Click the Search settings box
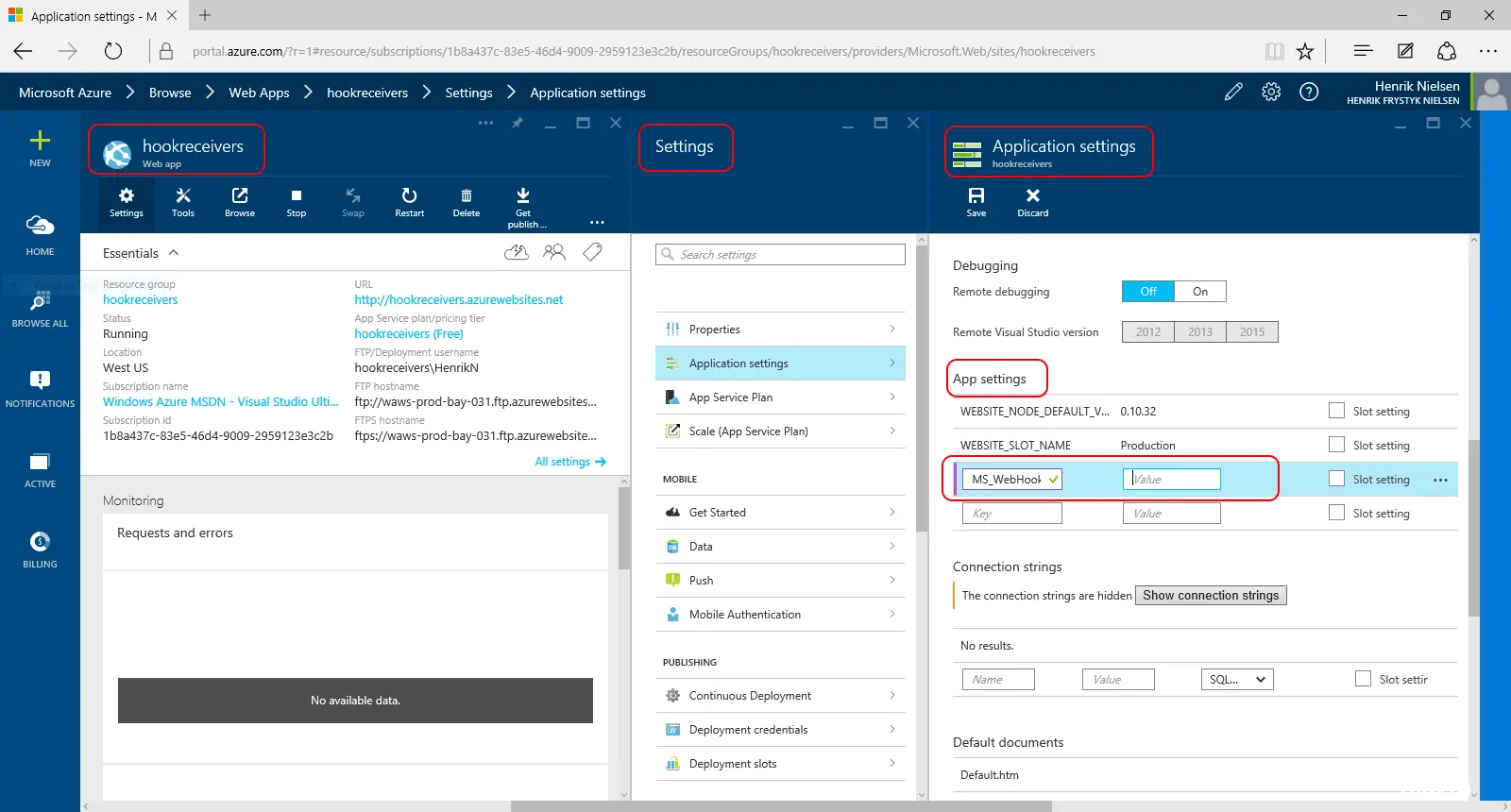The height and width of the screenshot is (812, 1511). 780,255
